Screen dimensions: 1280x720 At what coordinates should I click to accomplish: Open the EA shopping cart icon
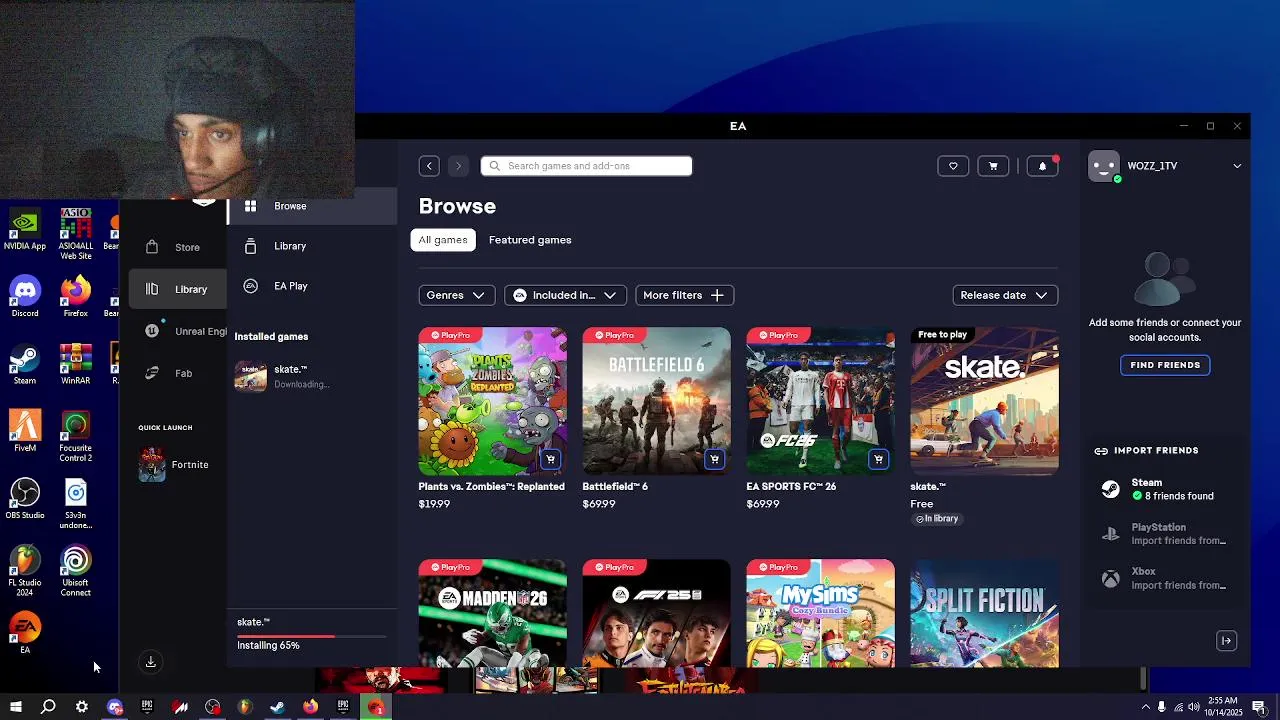pyautogui.click(x=993, y=166)
